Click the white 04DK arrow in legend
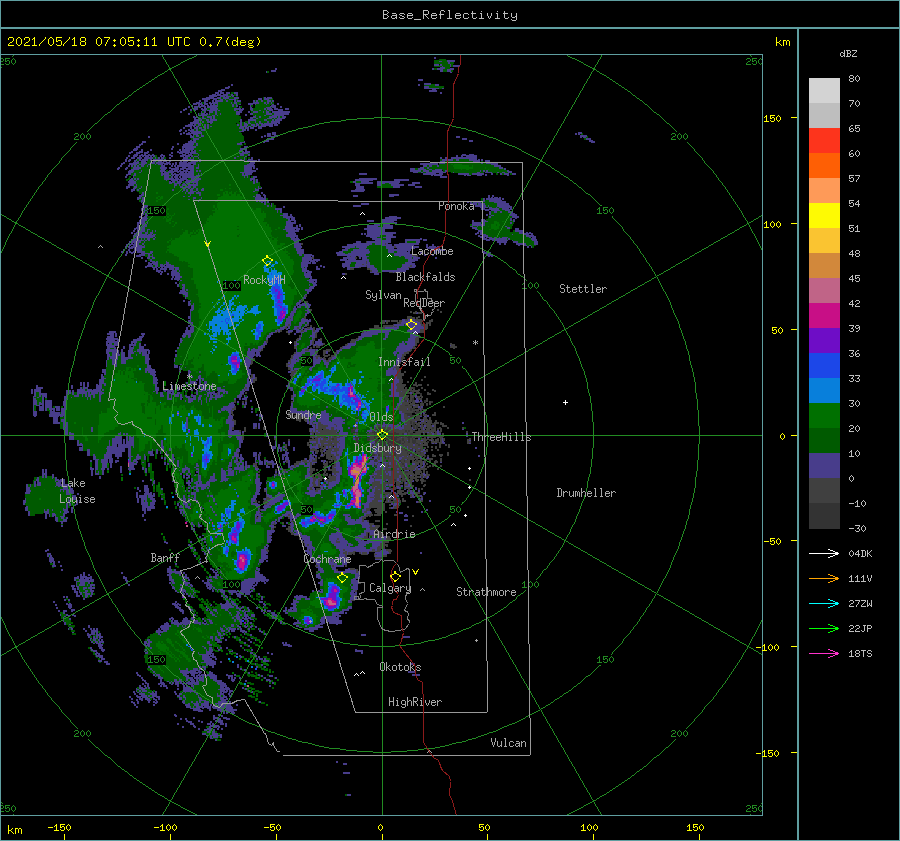Viewport: 900px width, 841px height. point(824,553)
